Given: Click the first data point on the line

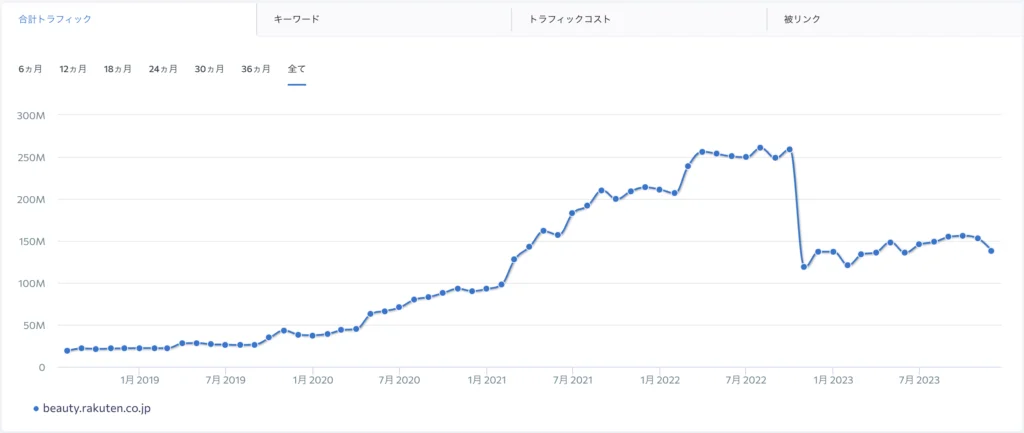Looking at the screenshot, I should click(x=67, y=351).
